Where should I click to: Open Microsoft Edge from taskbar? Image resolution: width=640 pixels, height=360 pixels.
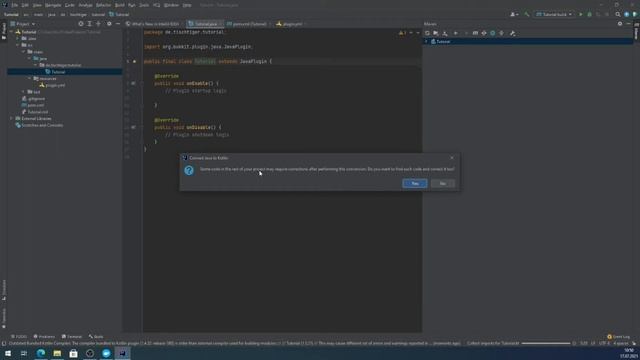(41, 353)
